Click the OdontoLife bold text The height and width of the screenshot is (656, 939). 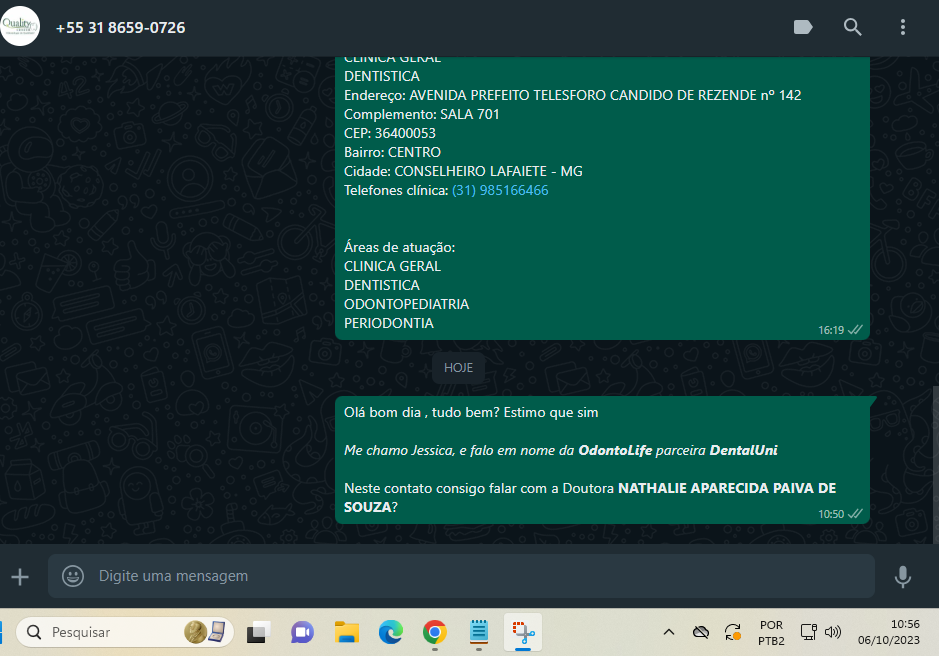point(615,451)
